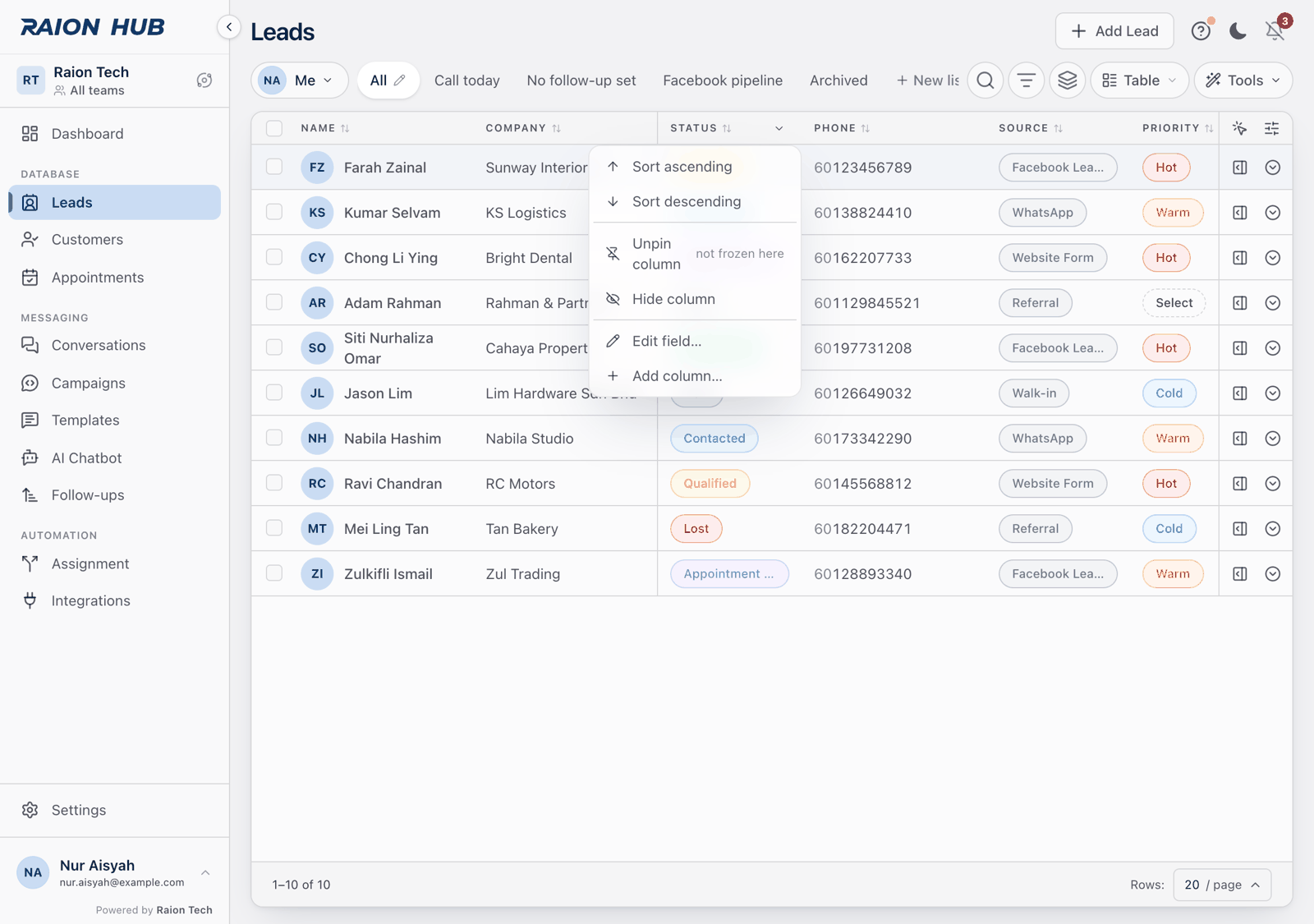Switch to dark mode with the moon icon
1314x924 pixels.
[1238, 31]
